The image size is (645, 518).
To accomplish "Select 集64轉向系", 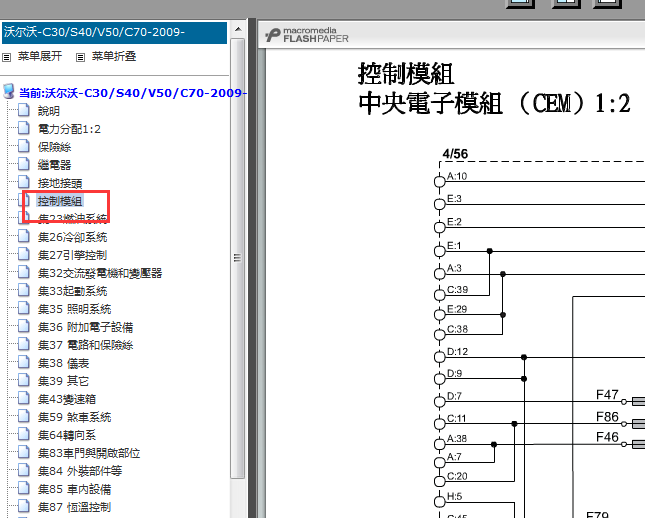I will coord(67,435).
